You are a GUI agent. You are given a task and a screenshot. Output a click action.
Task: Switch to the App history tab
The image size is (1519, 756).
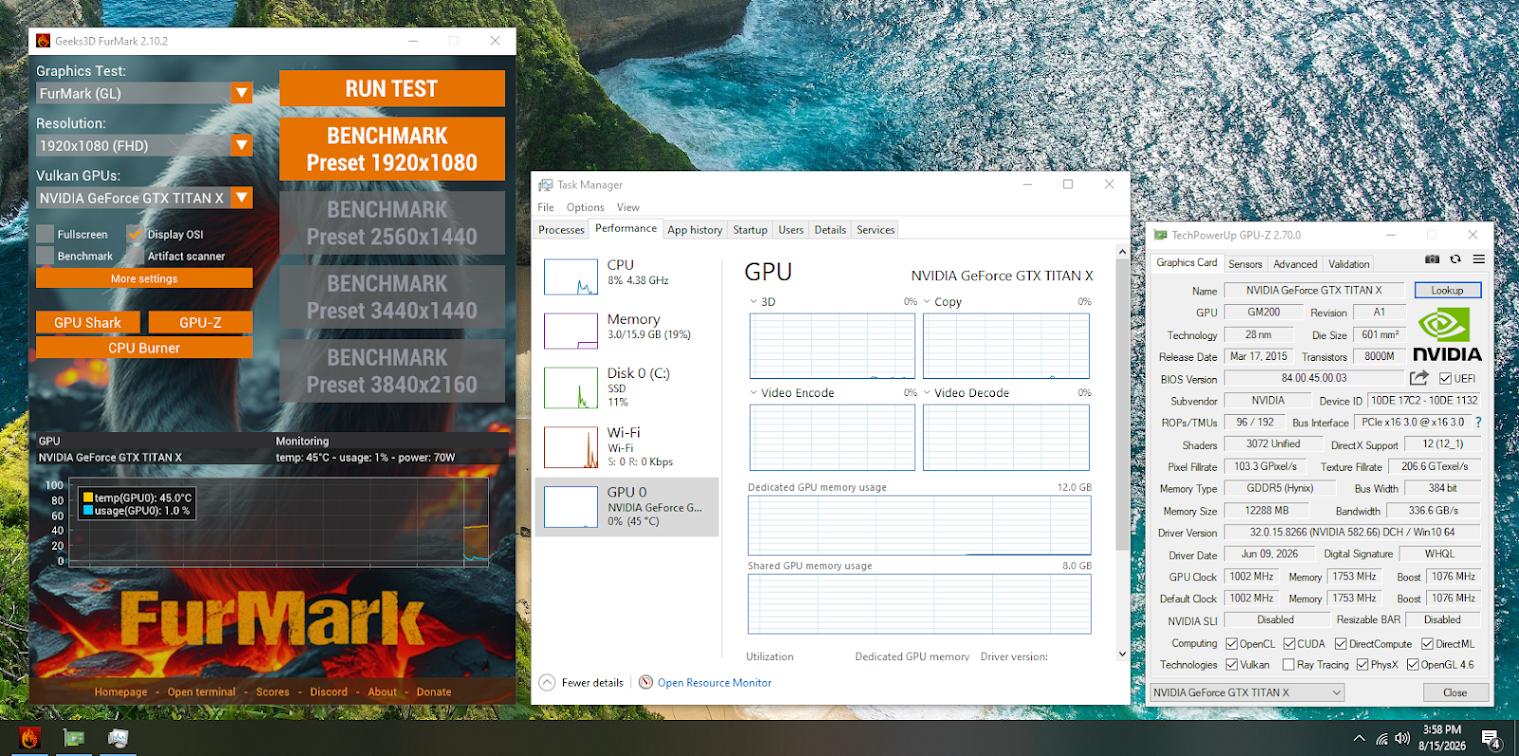695,230
